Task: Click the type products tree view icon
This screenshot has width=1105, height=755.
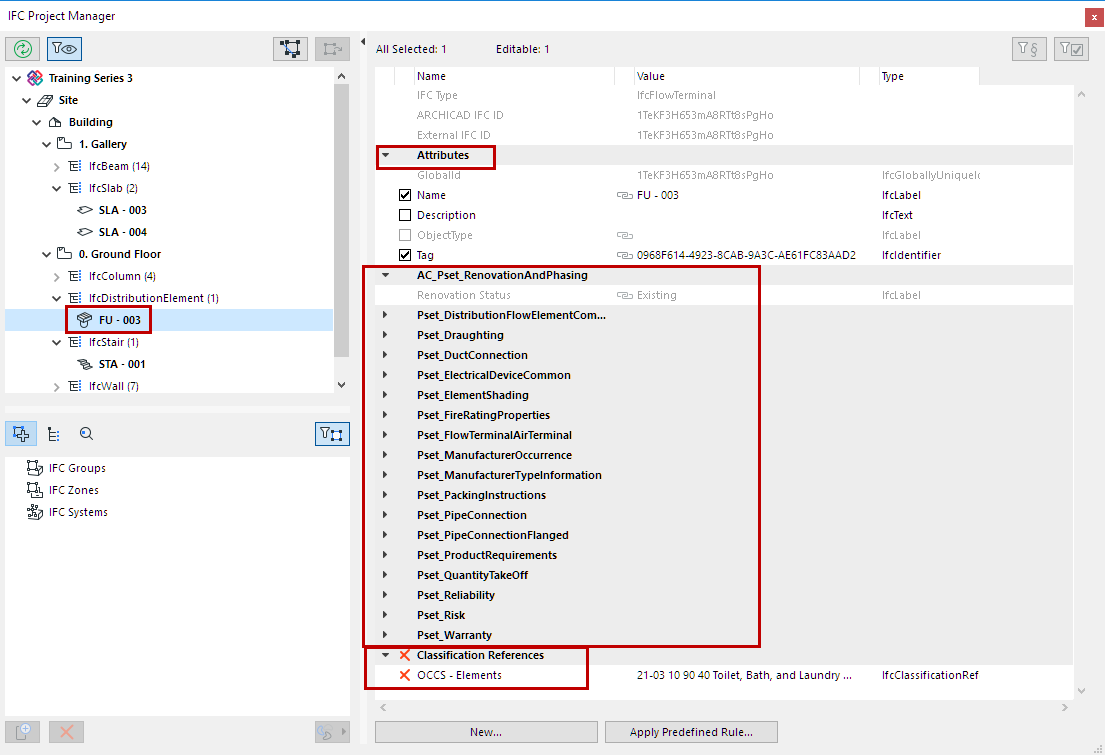Action: point(54,434)
